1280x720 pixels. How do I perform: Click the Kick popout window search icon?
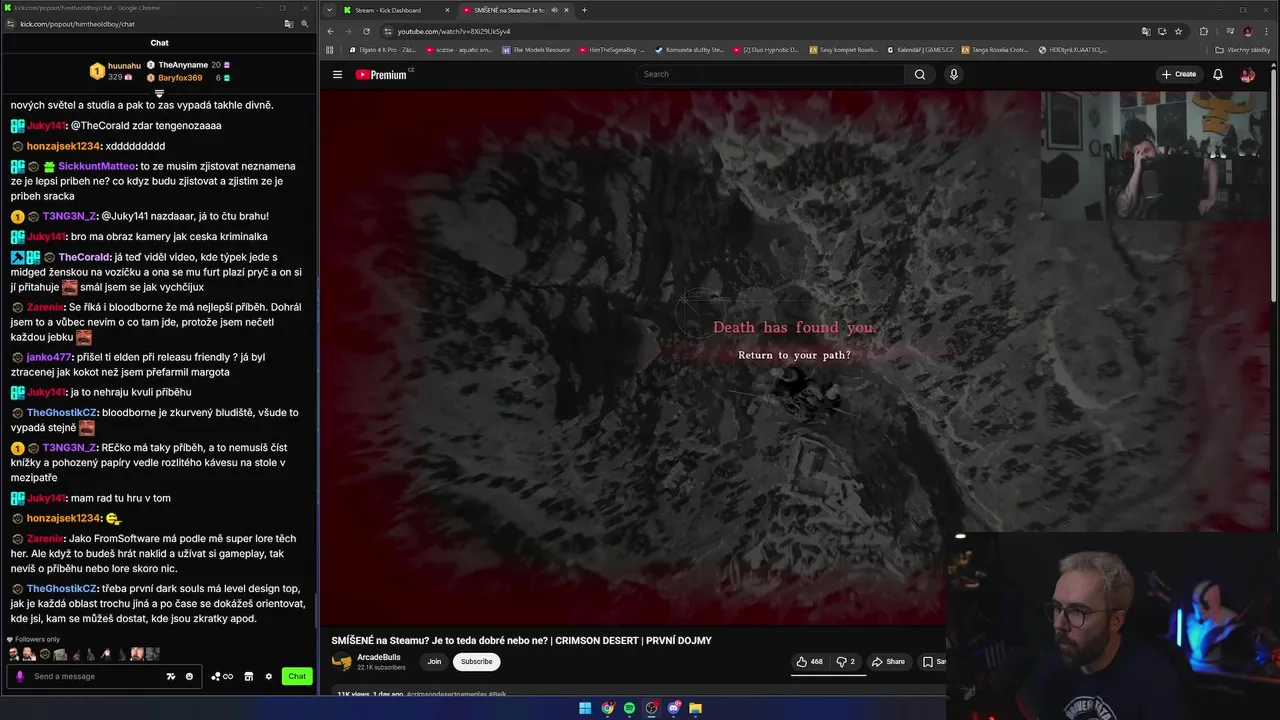pos(305,24)
